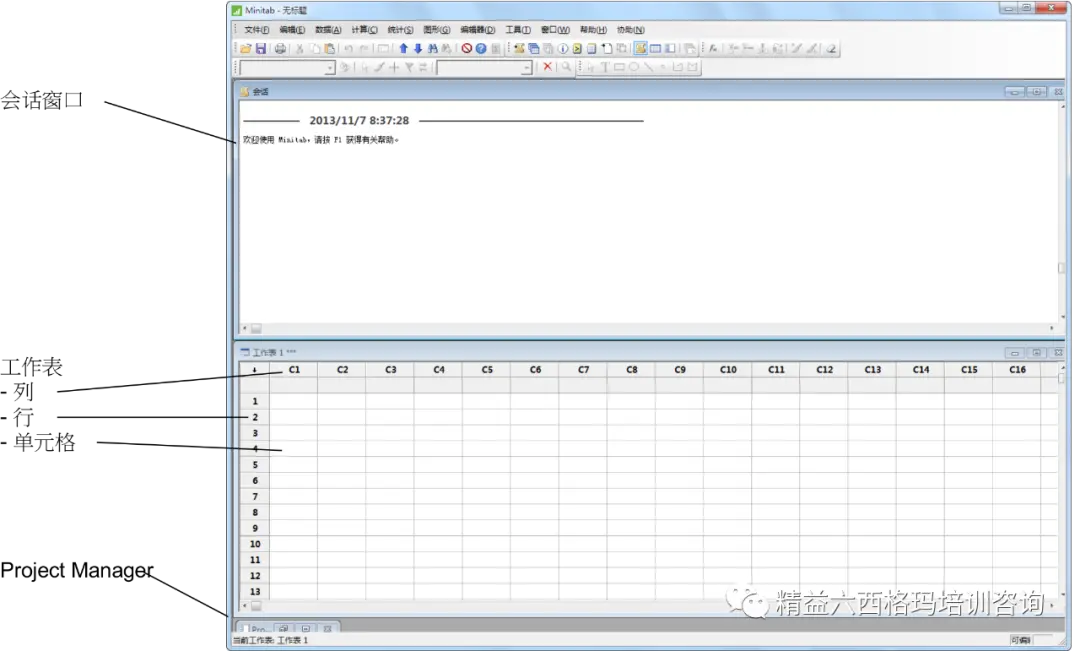Open the second toolbar combo box dropdown

[527, 68]
